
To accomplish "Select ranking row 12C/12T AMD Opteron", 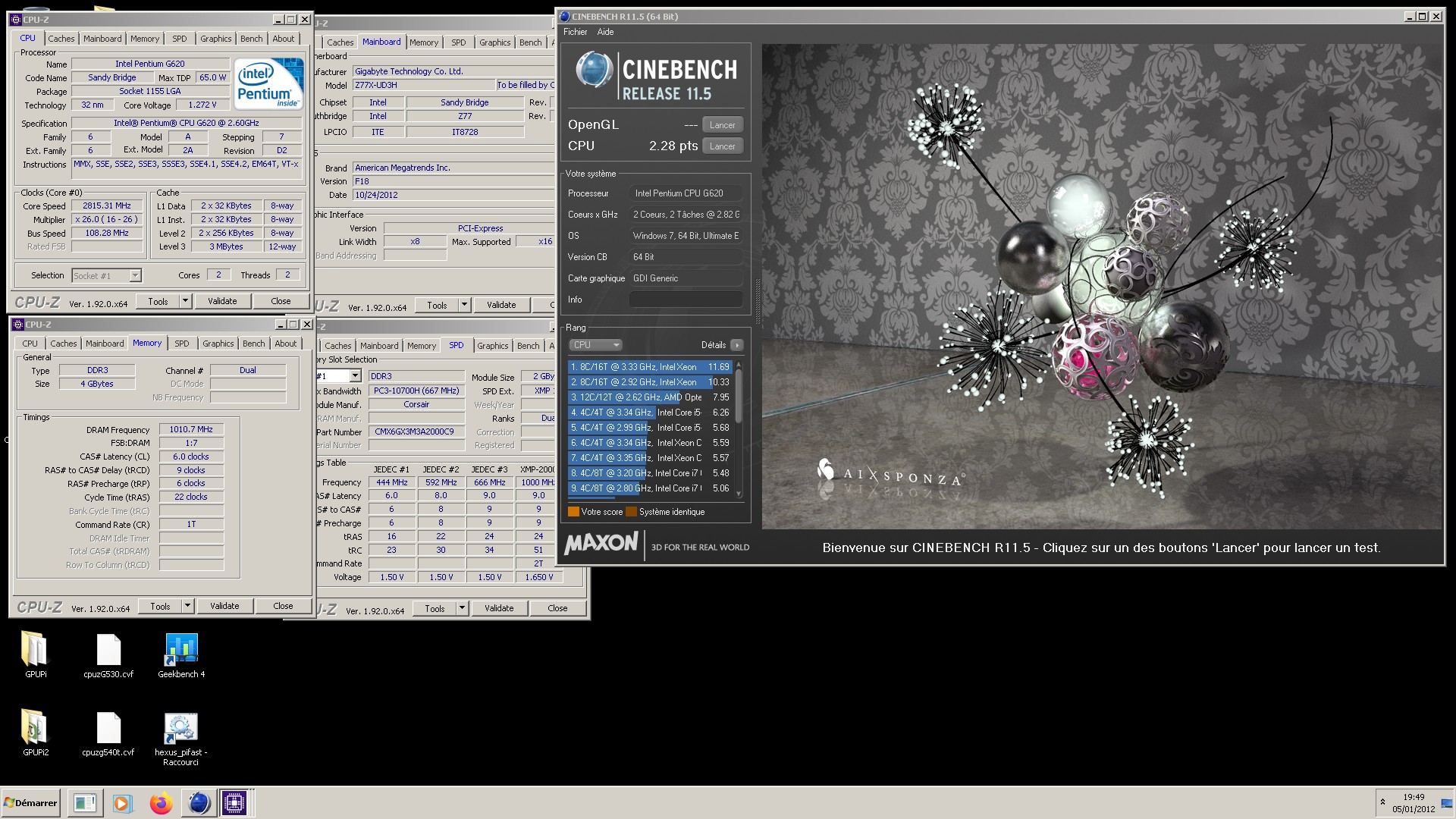I will click(x=650, y=397).
